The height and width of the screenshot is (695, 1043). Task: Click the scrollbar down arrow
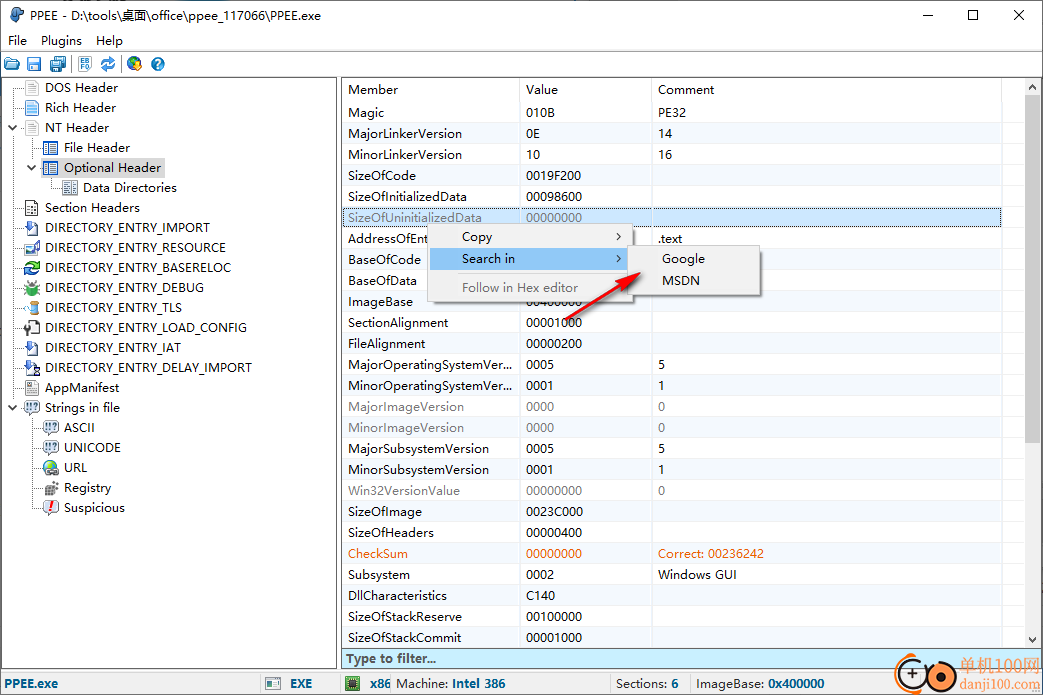[1032, 640]
